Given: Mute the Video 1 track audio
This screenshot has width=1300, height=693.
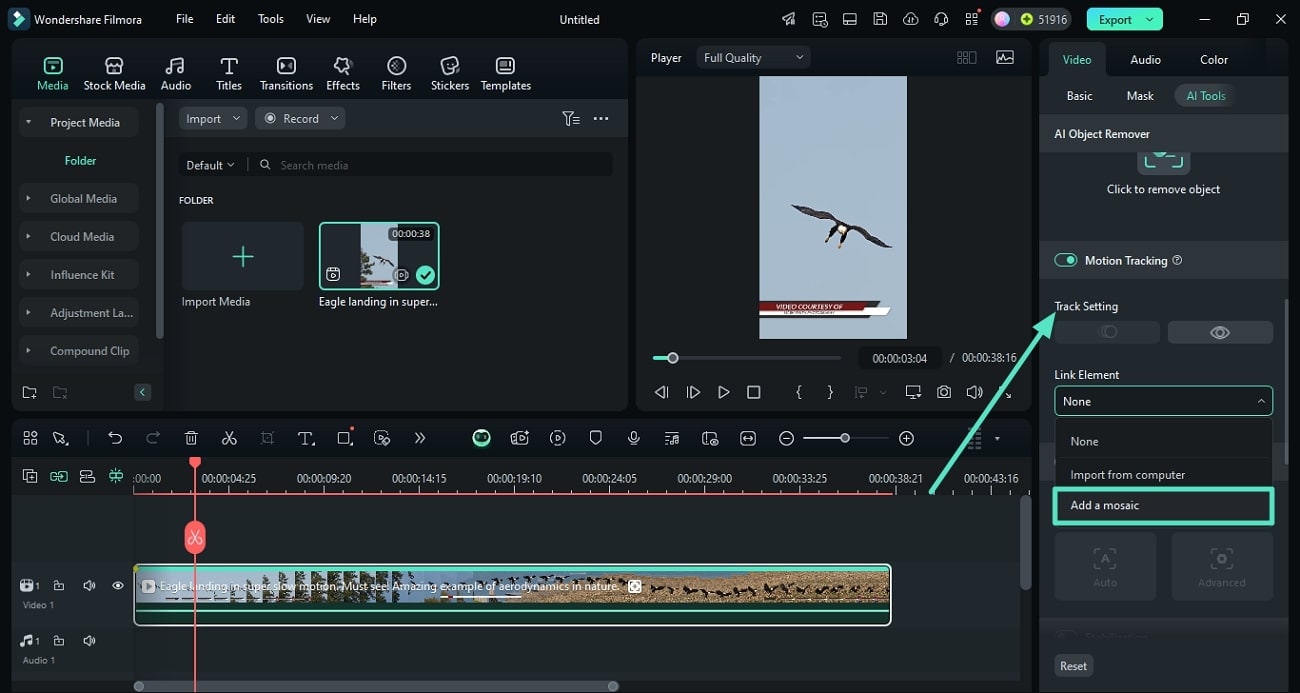Looking at the screenshot, I should (x=89, y=586).
